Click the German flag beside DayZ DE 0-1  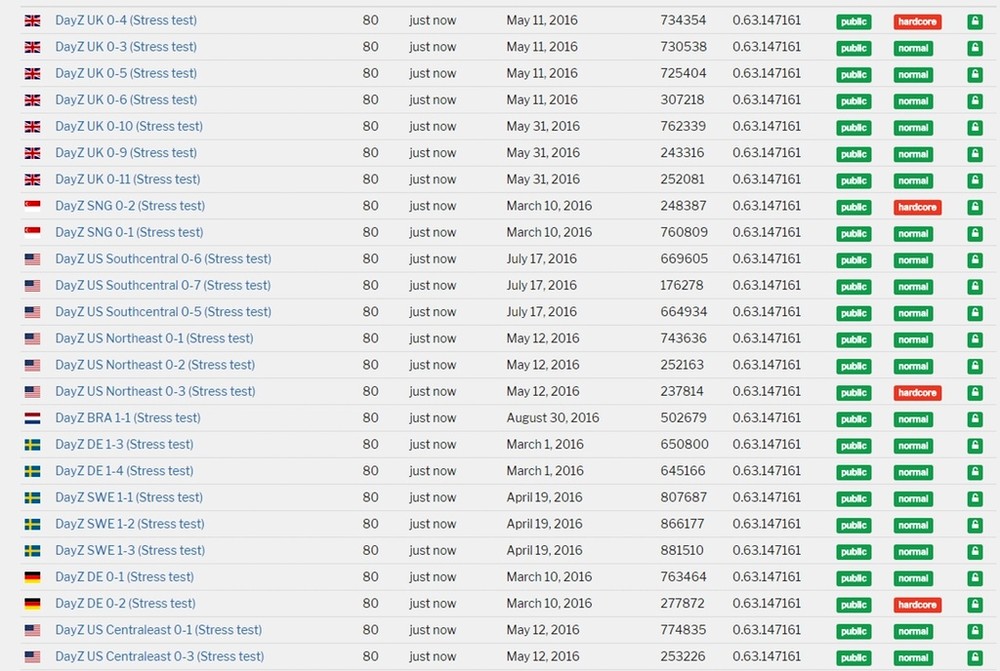tap(32, 577)
